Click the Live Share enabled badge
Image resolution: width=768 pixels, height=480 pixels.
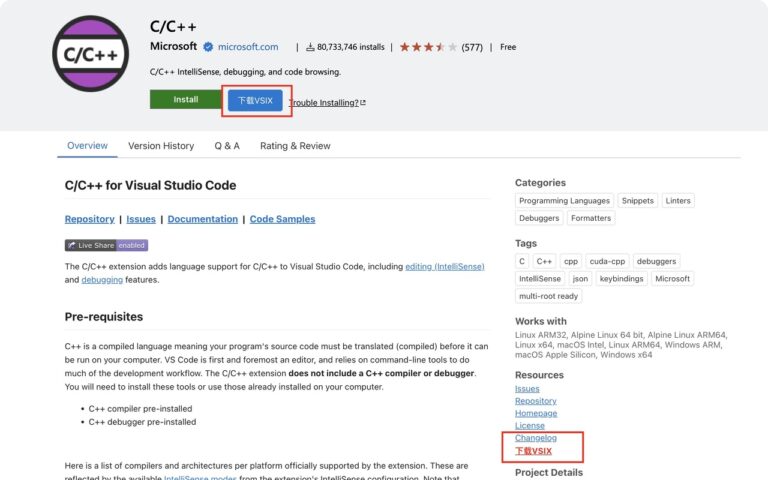pyautogui.click(x=106, y=245)
